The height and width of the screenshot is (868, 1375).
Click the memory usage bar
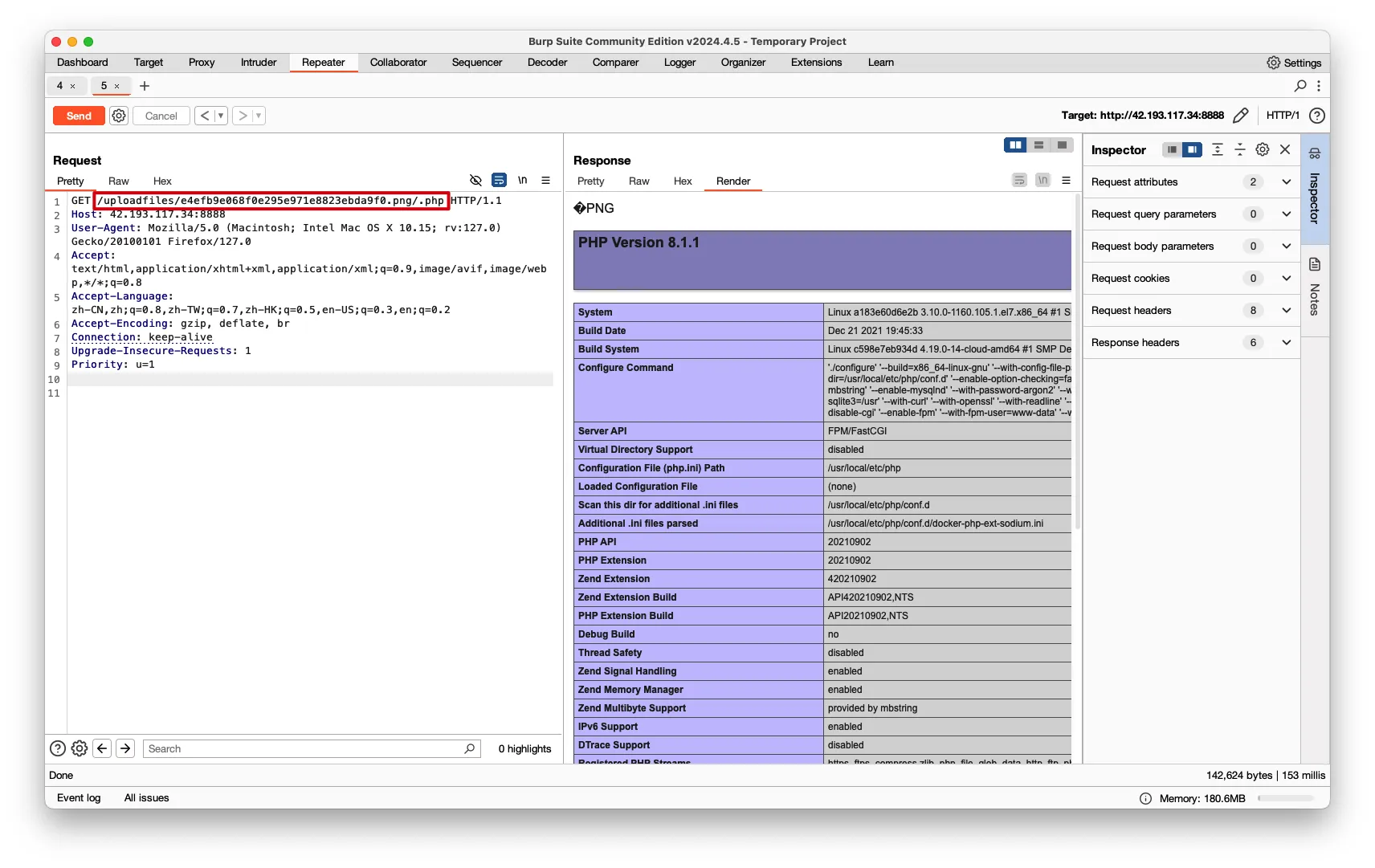(x=1287, y=798)
